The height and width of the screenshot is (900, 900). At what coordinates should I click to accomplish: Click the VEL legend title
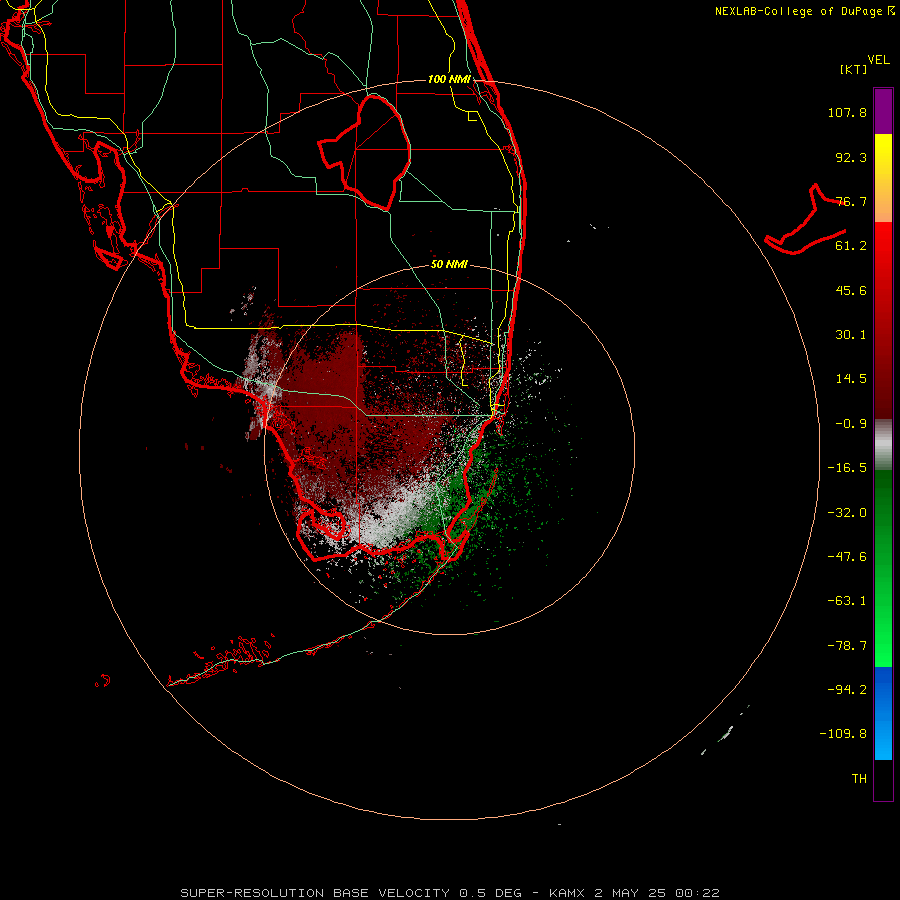[x=878, y=60]
